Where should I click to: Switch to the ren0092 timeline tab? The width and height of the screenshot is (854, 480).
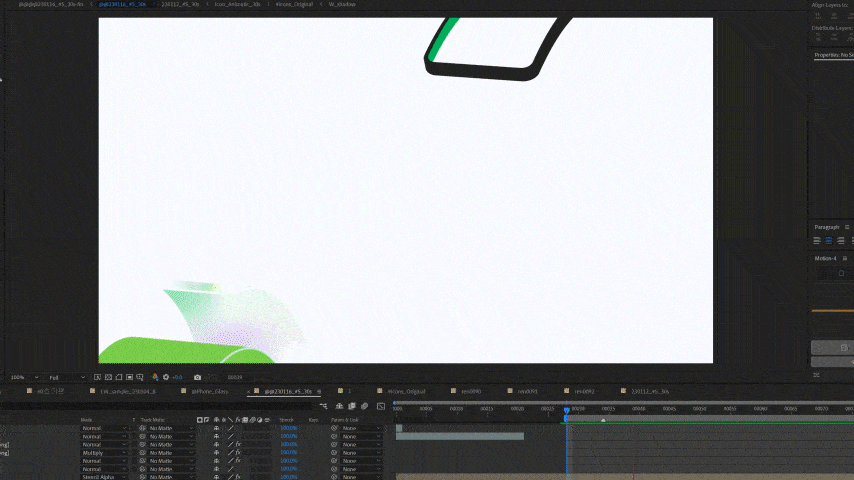pyautogui.click(x=584, y=391)
